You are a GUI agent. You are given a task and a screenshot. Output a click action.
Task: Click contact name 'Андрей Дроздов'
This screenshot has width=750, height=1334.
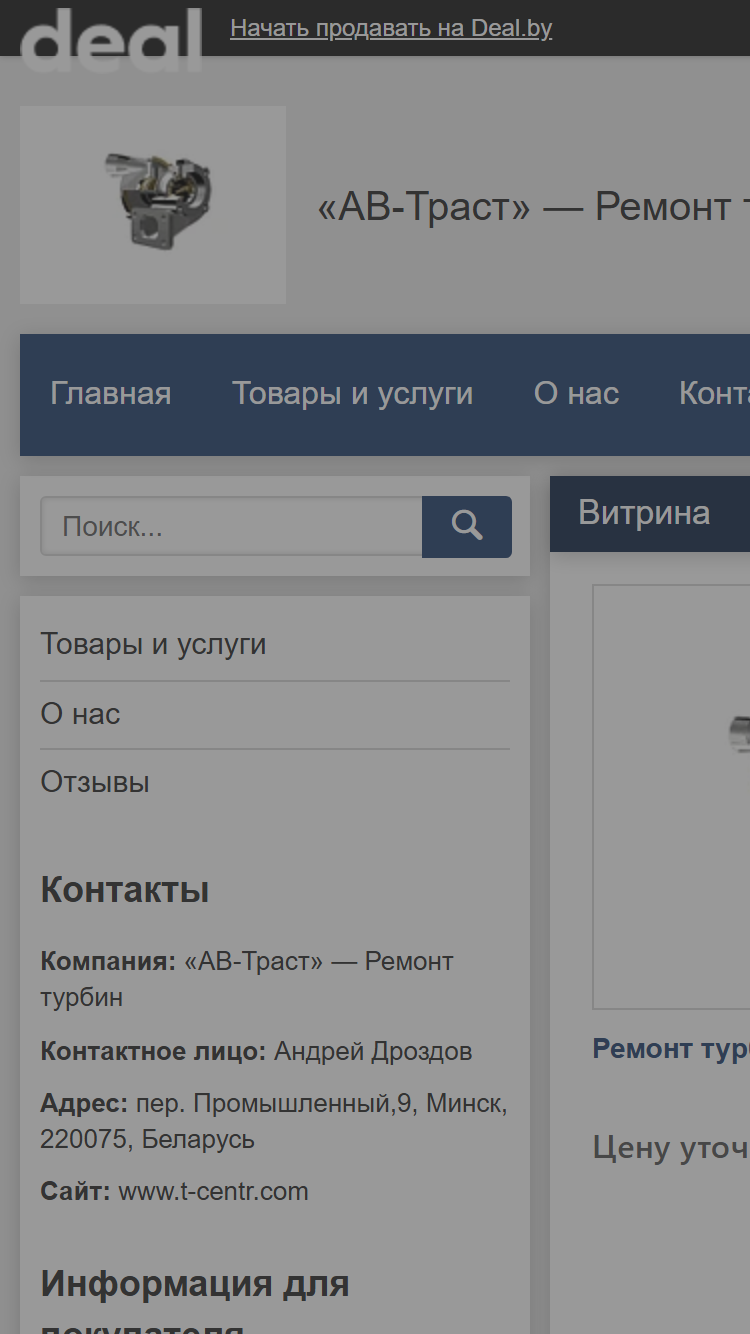click(x=373, y=1051)
